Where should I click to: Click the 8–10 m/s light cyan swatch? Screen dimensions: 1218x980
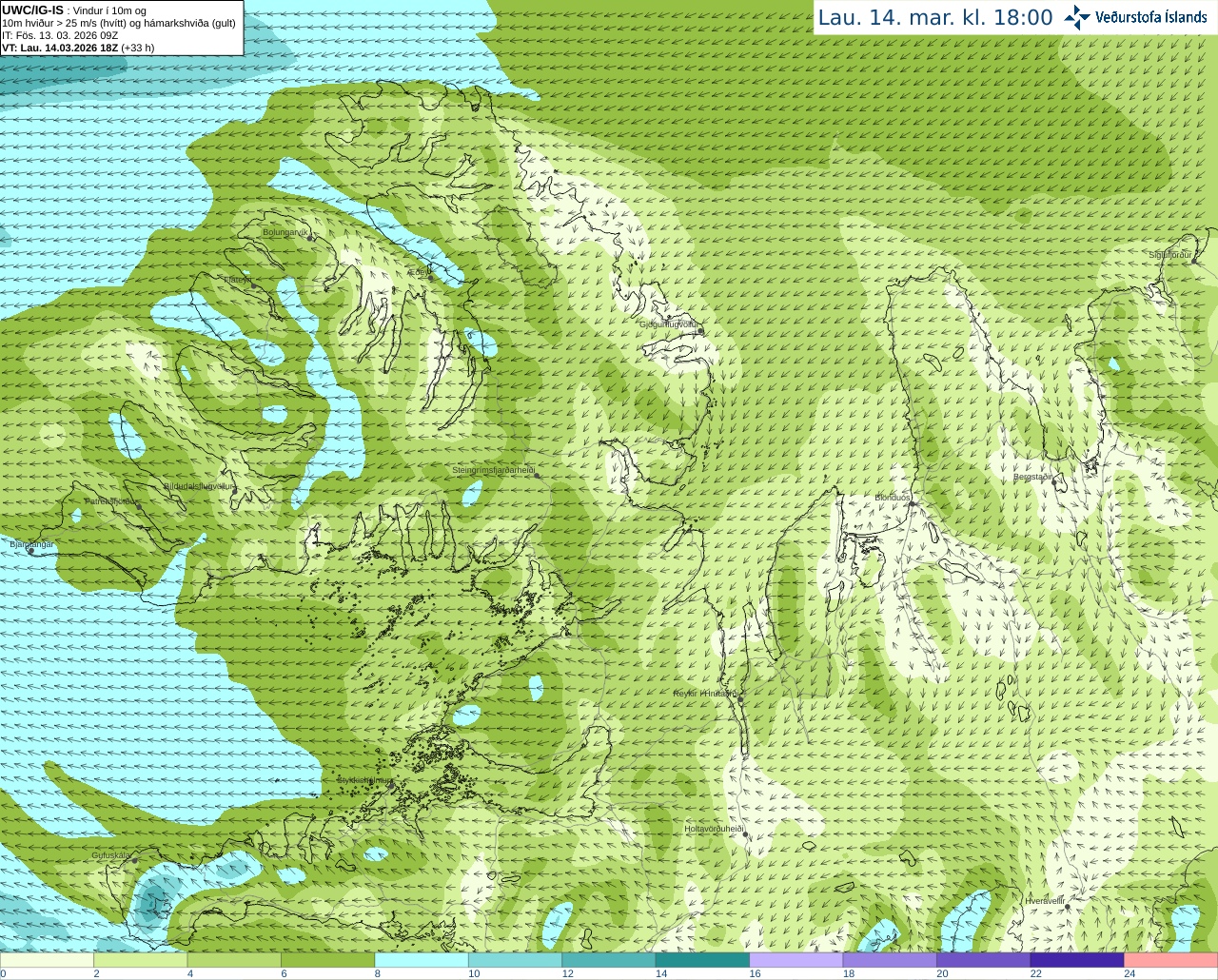(422, 960)
